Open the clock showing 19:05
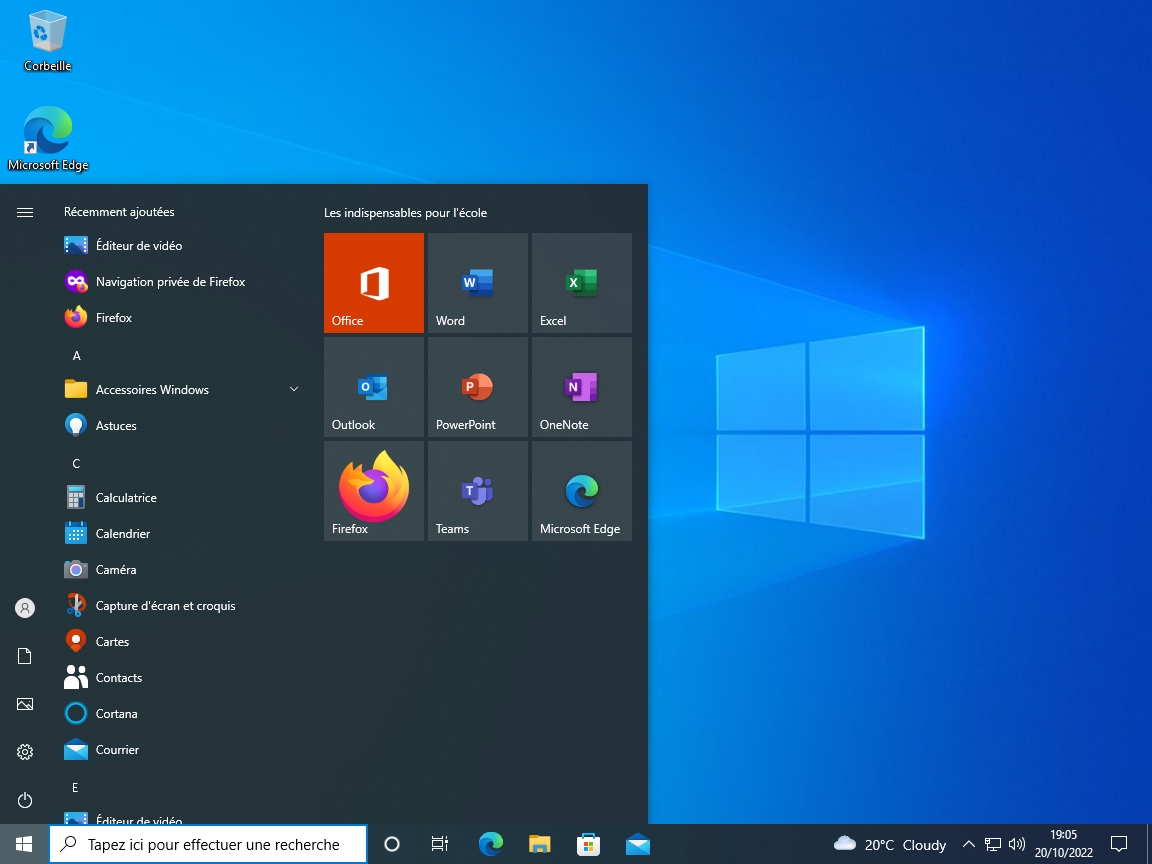The height and width of the screenshot is (864, 1152). point(1064,844)
